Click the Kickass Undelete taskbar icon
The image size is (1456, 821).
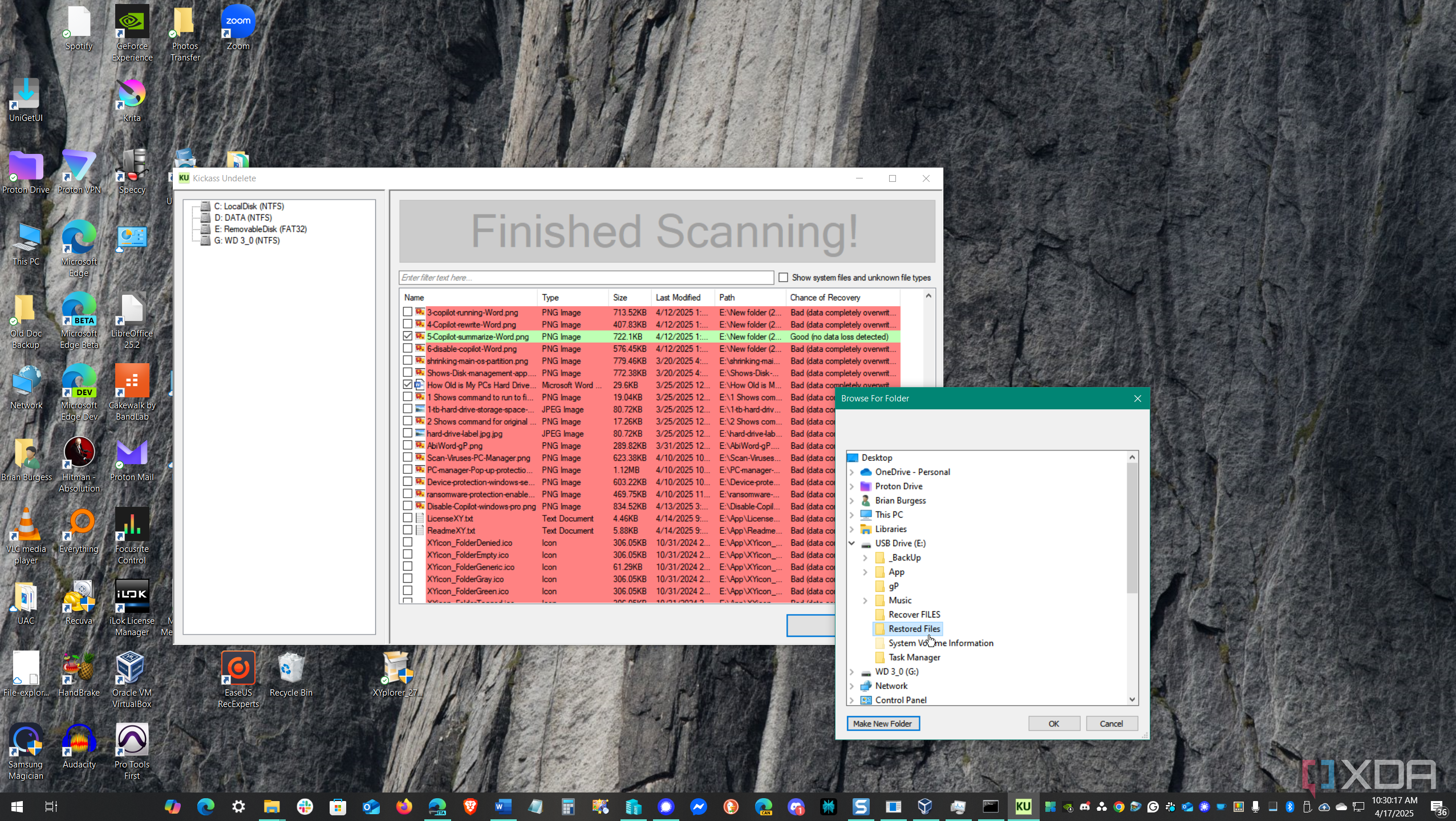tap(1023, 806)
